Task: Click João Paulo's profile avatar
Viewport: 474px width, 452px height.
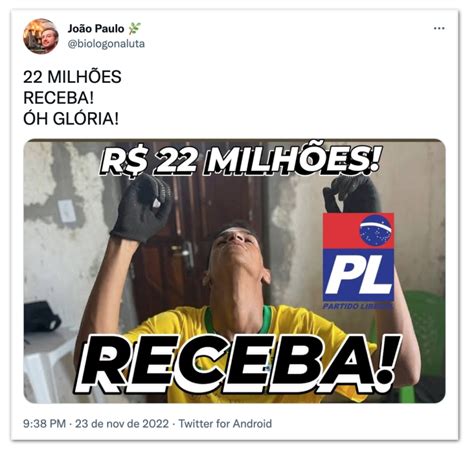Action: pos(41,36)
